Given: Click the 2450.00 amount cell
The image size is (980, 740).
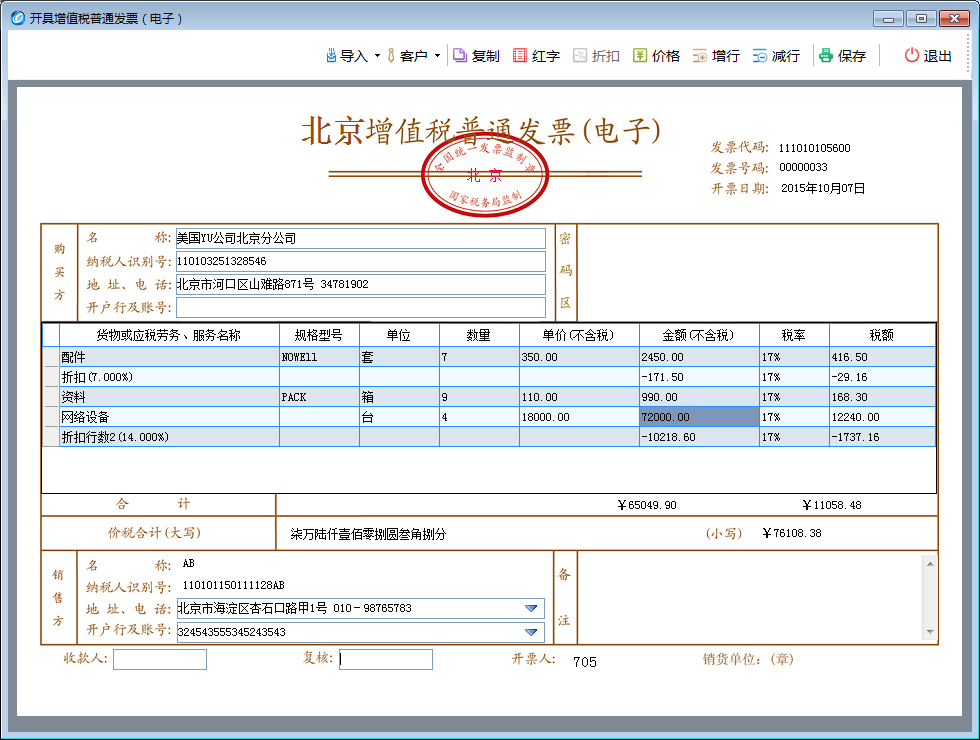Looking at the screenshot, I should (x=699, y=357).
